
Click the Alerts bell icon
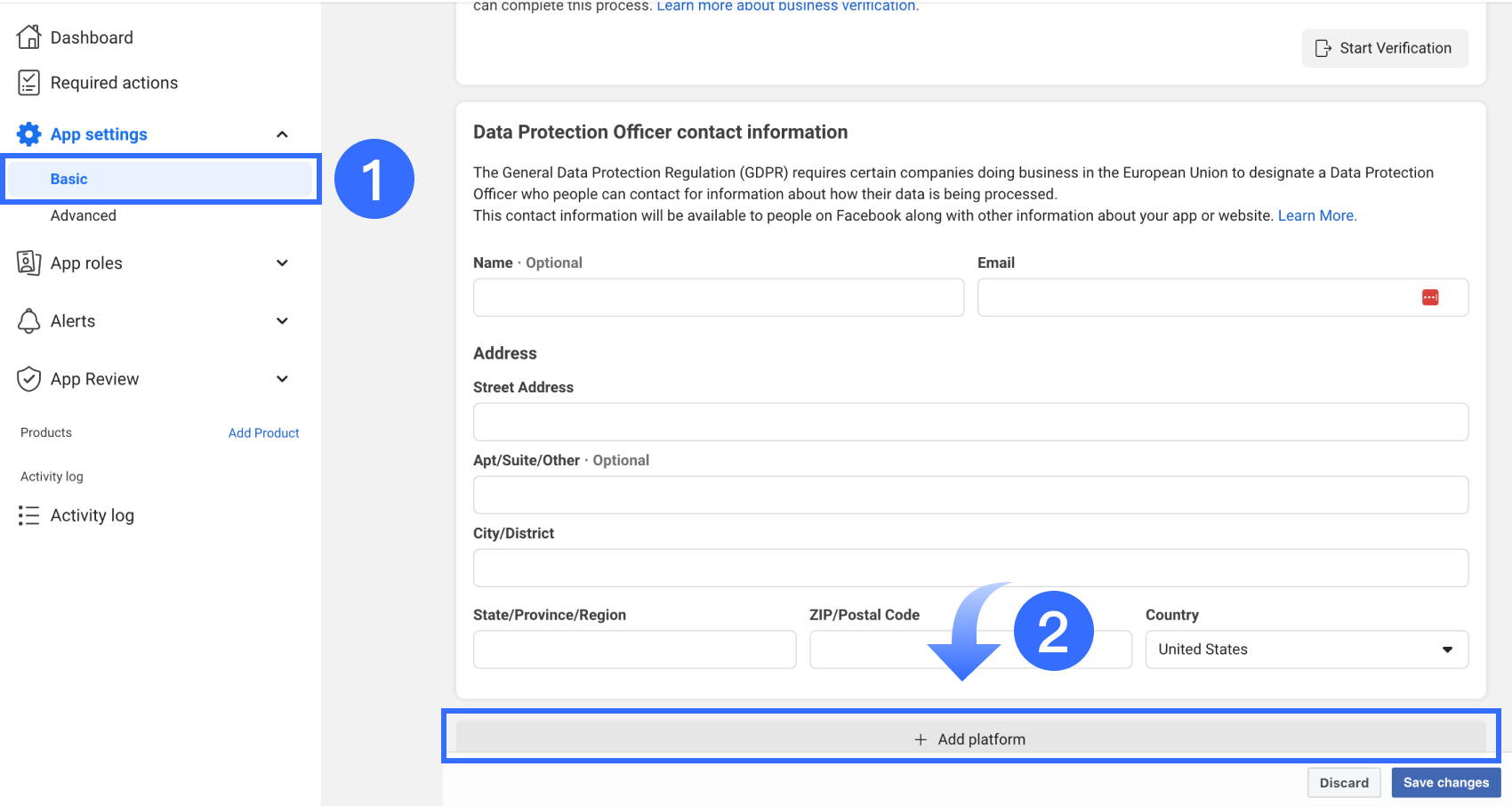pos(28,321)
